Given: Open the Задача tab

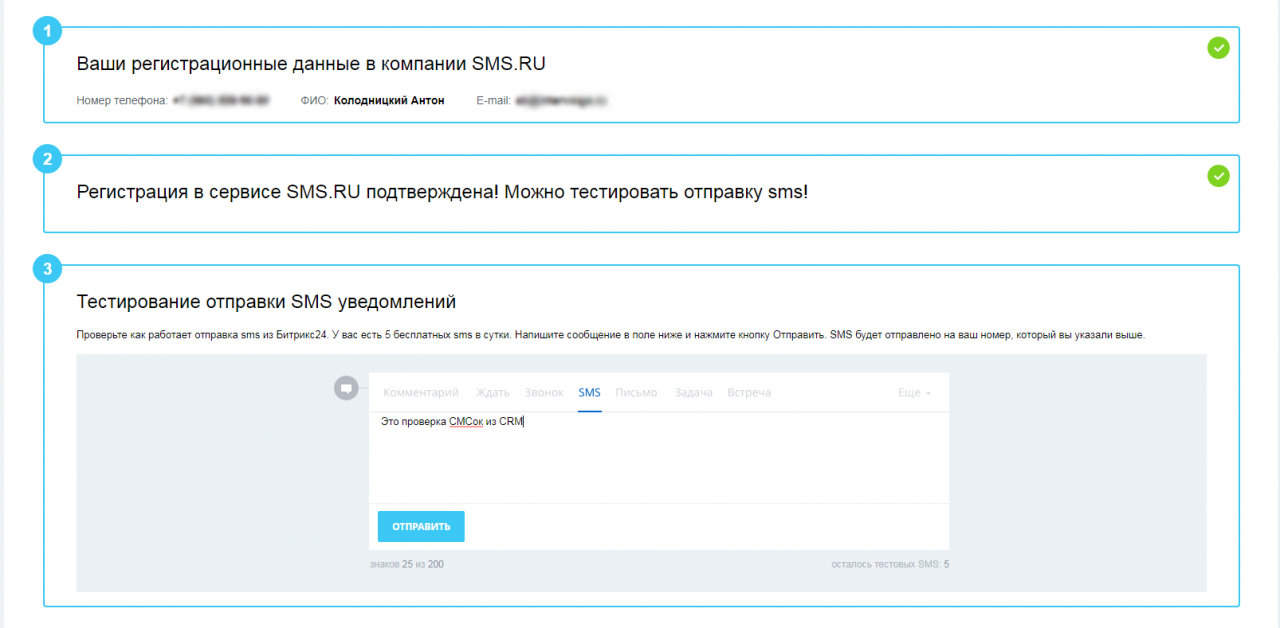Looking at the screenshot, I should tap(693, 393).
